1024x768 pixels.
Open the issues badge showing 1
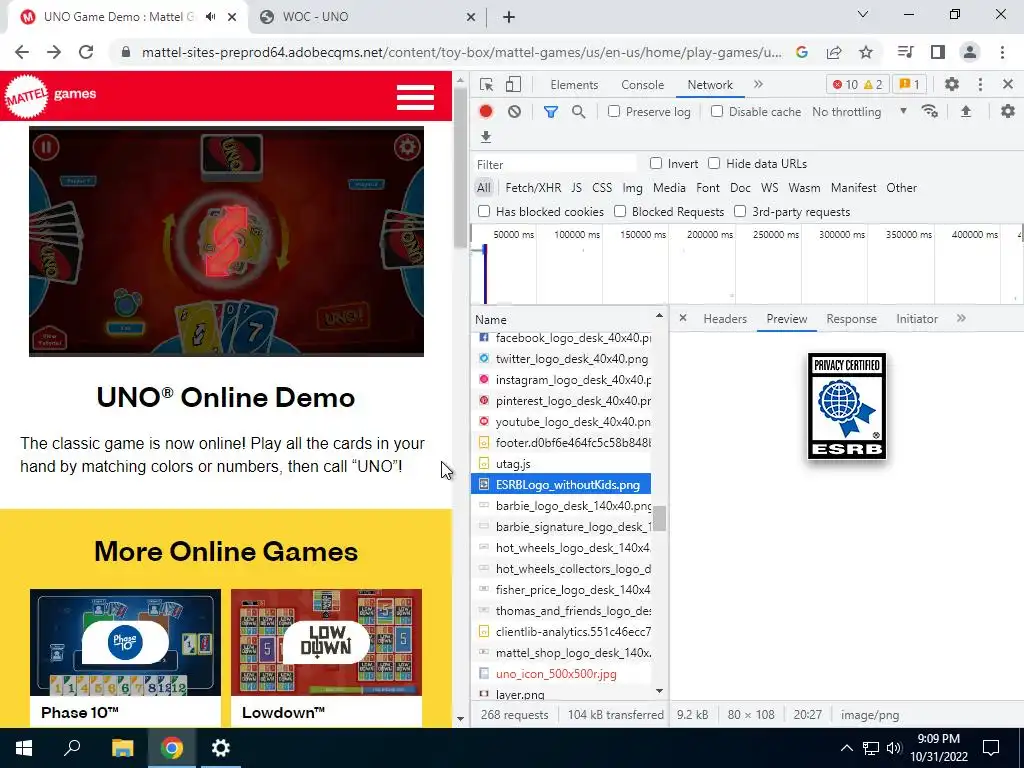coord(909,84)
